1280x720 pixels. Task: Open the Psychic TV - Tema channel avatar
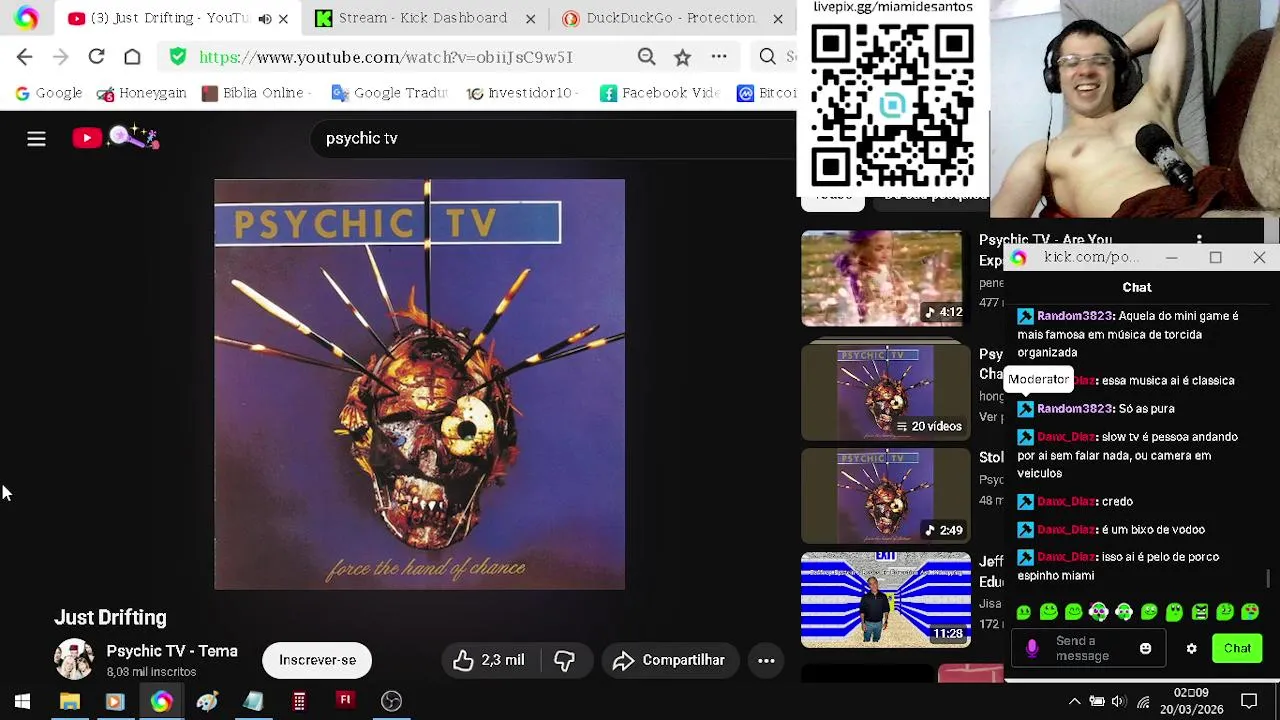click(73, 660)
